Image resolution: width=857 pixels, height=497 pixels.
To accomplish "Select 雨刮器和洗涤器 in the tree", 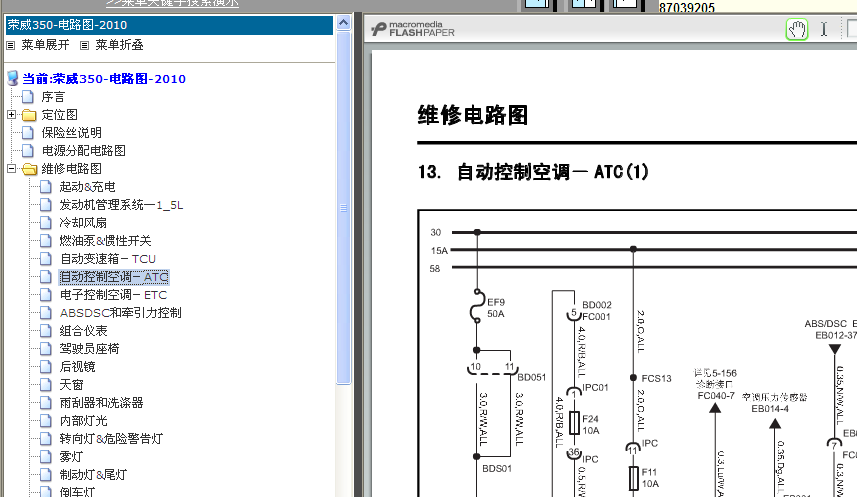I will pos(101,403).
